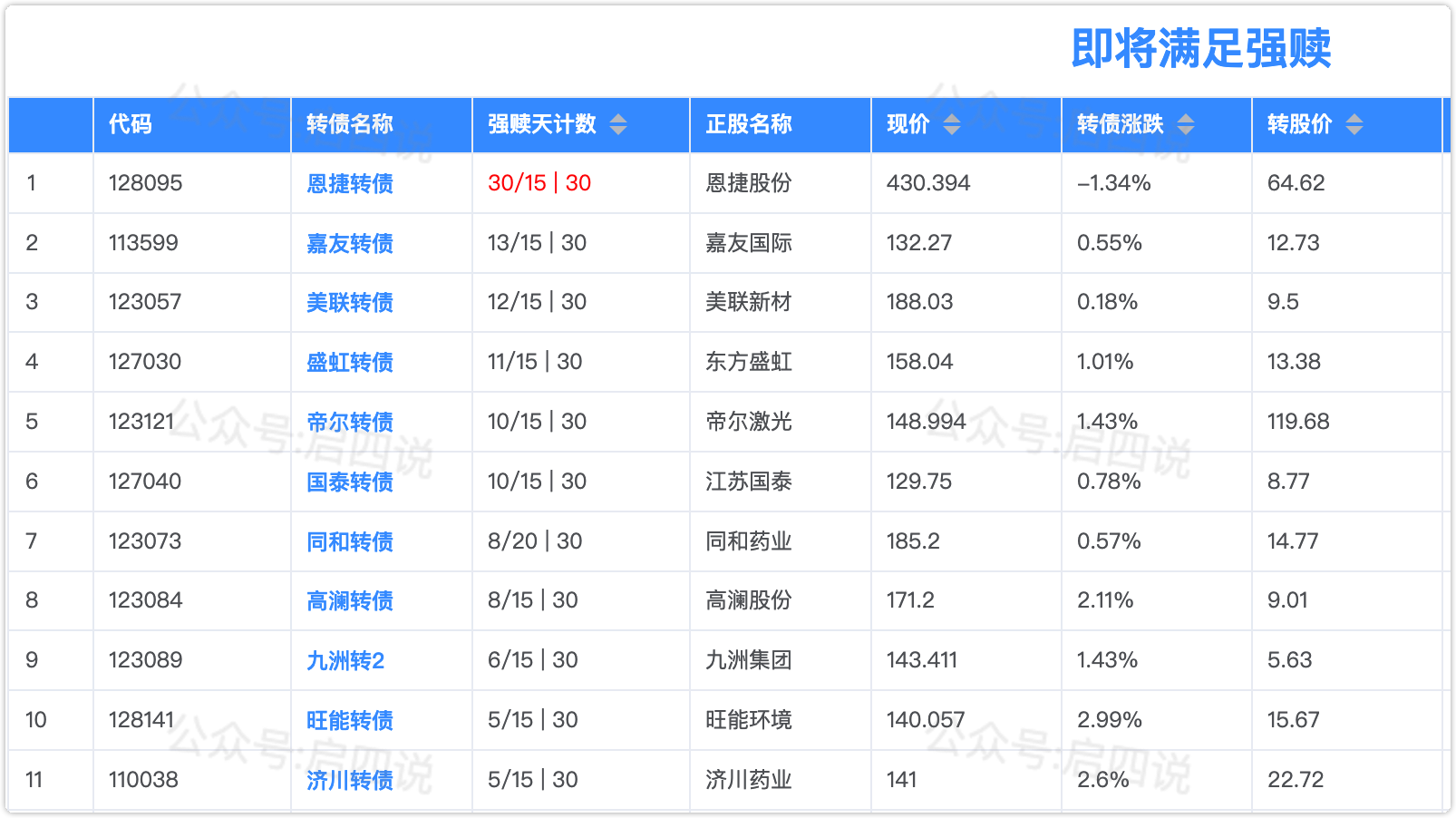Sort the 转股价 column using its sort arrows

pos(1353,124)
